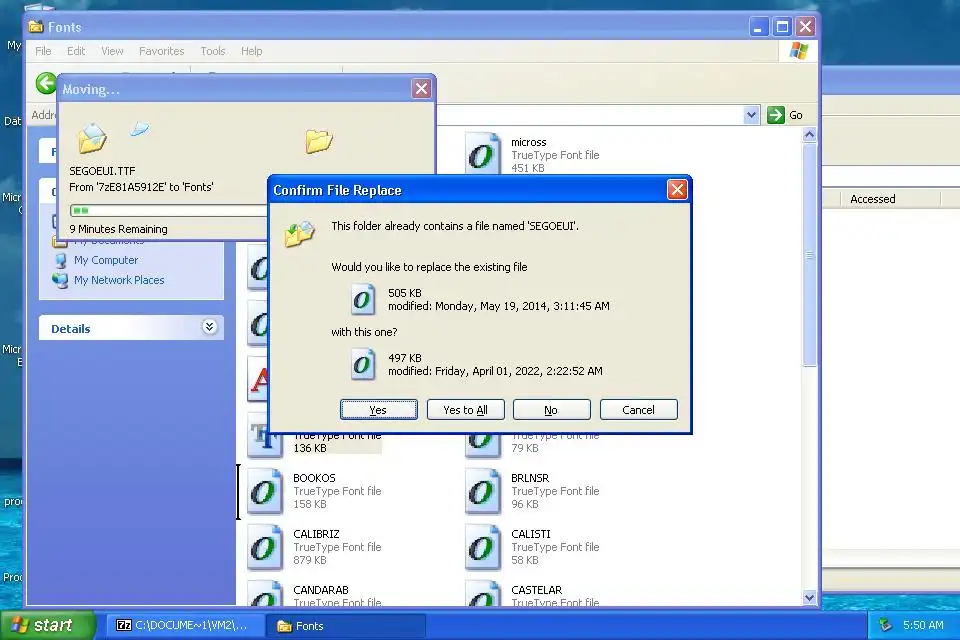Image resolution: width=960 pixels, height=640 pixels.
Task: Decline file replacement with No
Action: click(552, 410)
